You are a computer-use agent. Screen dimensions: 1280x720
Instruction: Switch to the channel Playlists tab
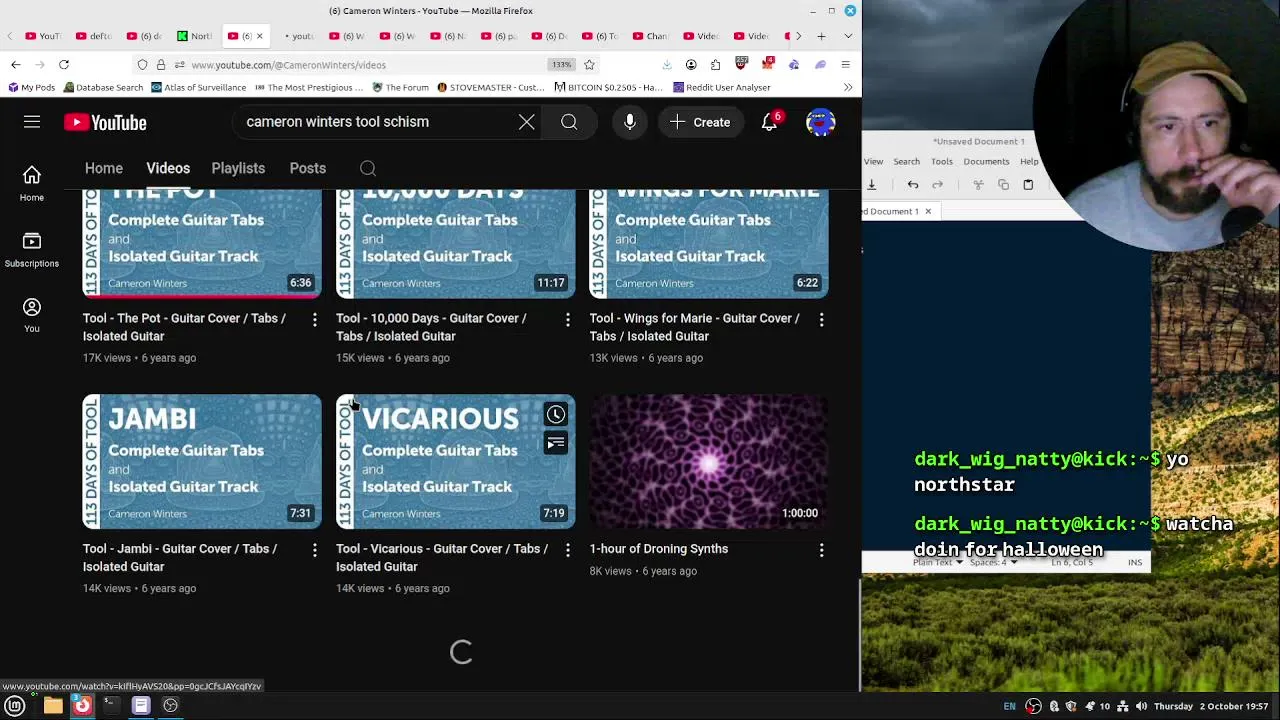pyautogui.click(x=238, y=168)
